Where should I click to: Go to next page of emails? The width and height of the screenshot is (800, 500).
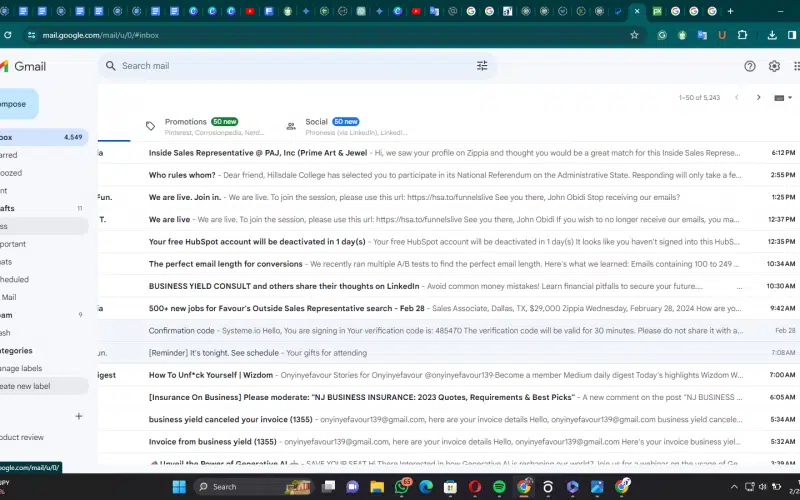(759, 98)
